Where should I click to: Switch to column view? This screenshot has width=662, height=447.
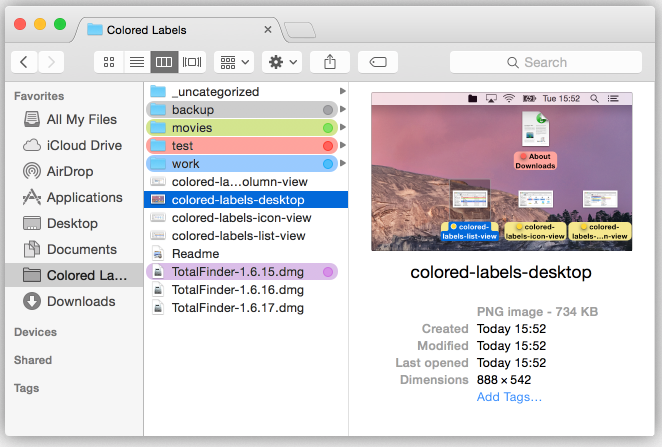click(164, 62)
